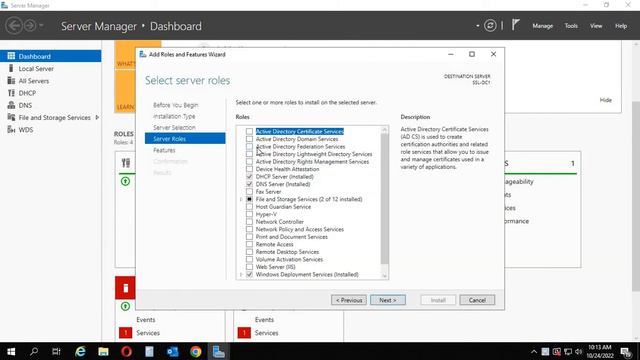Check Active Directory Federation Services
640x360 pixels.
click(x=249, y=147)
